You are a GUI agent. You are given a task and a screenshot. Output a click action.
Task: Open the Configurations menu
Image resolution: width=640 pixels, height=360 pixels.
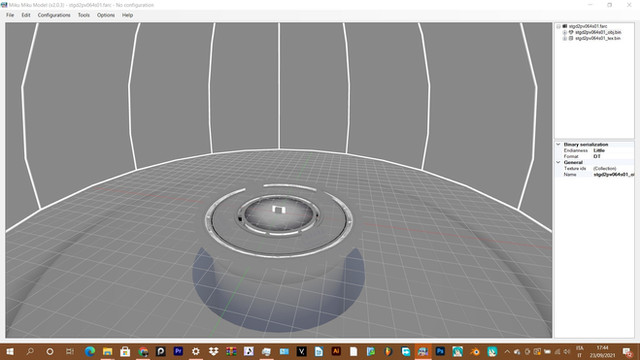click(54, 15)
